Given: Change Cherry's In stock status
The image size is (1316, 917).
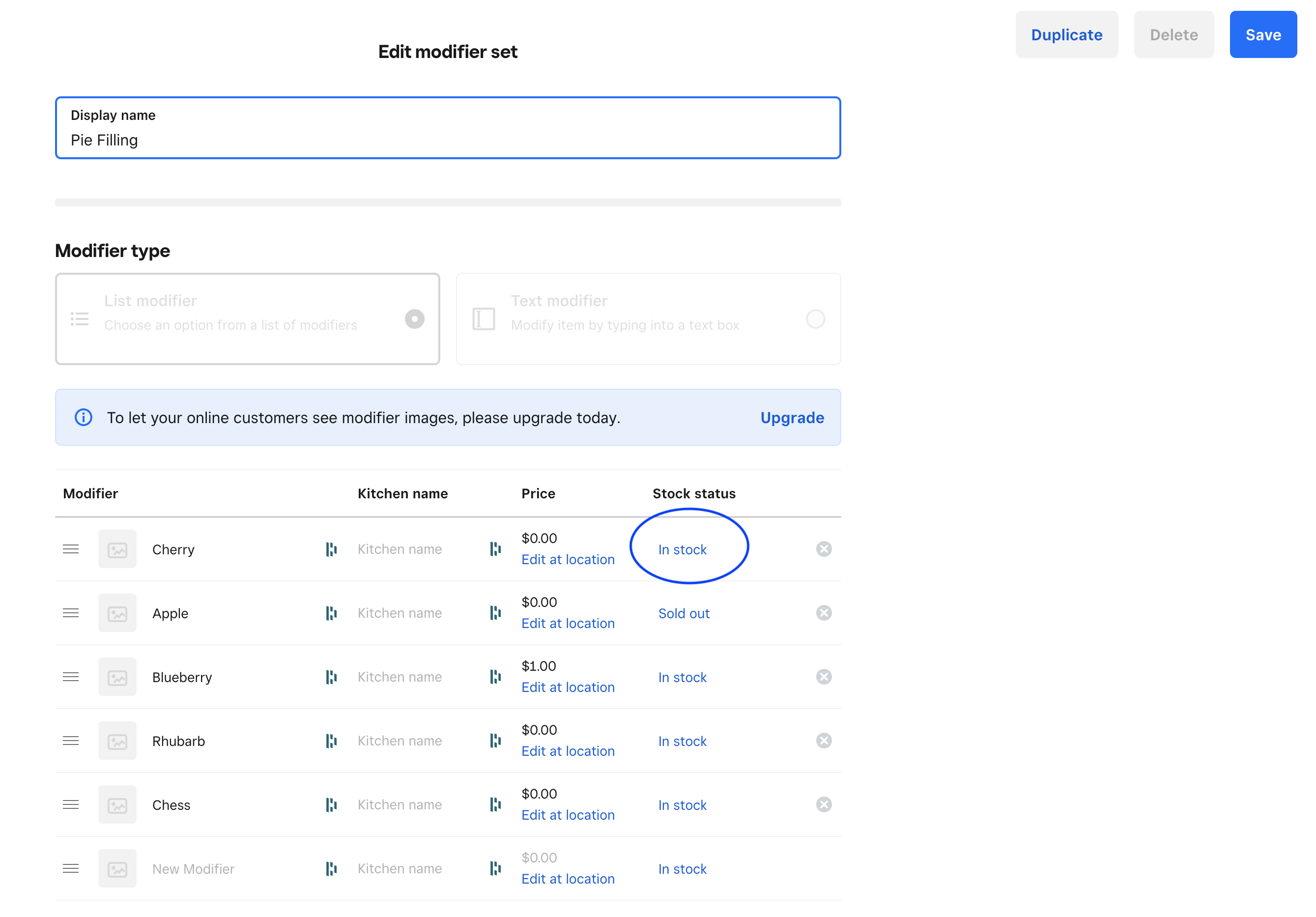Looking at the screenshot, I should pos(682,549).
